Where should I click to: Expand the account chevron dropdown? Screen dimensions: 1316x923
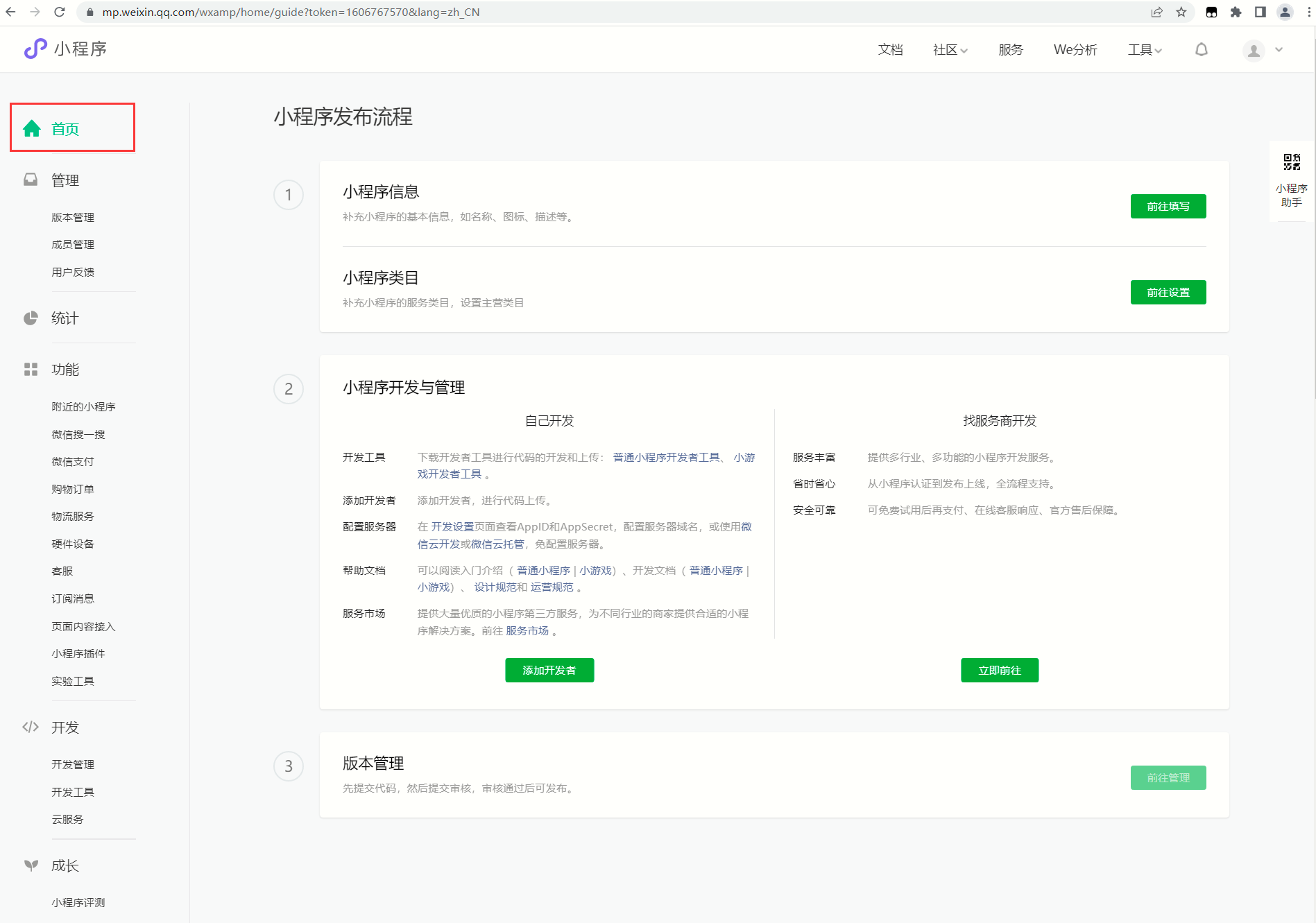(1279, 50)
